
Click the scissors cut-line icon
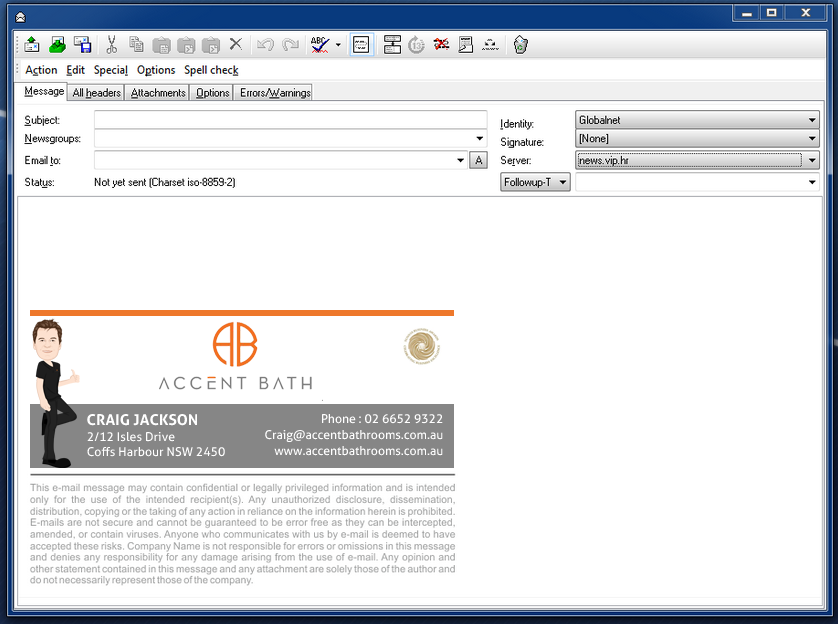[x=490, y=45]
